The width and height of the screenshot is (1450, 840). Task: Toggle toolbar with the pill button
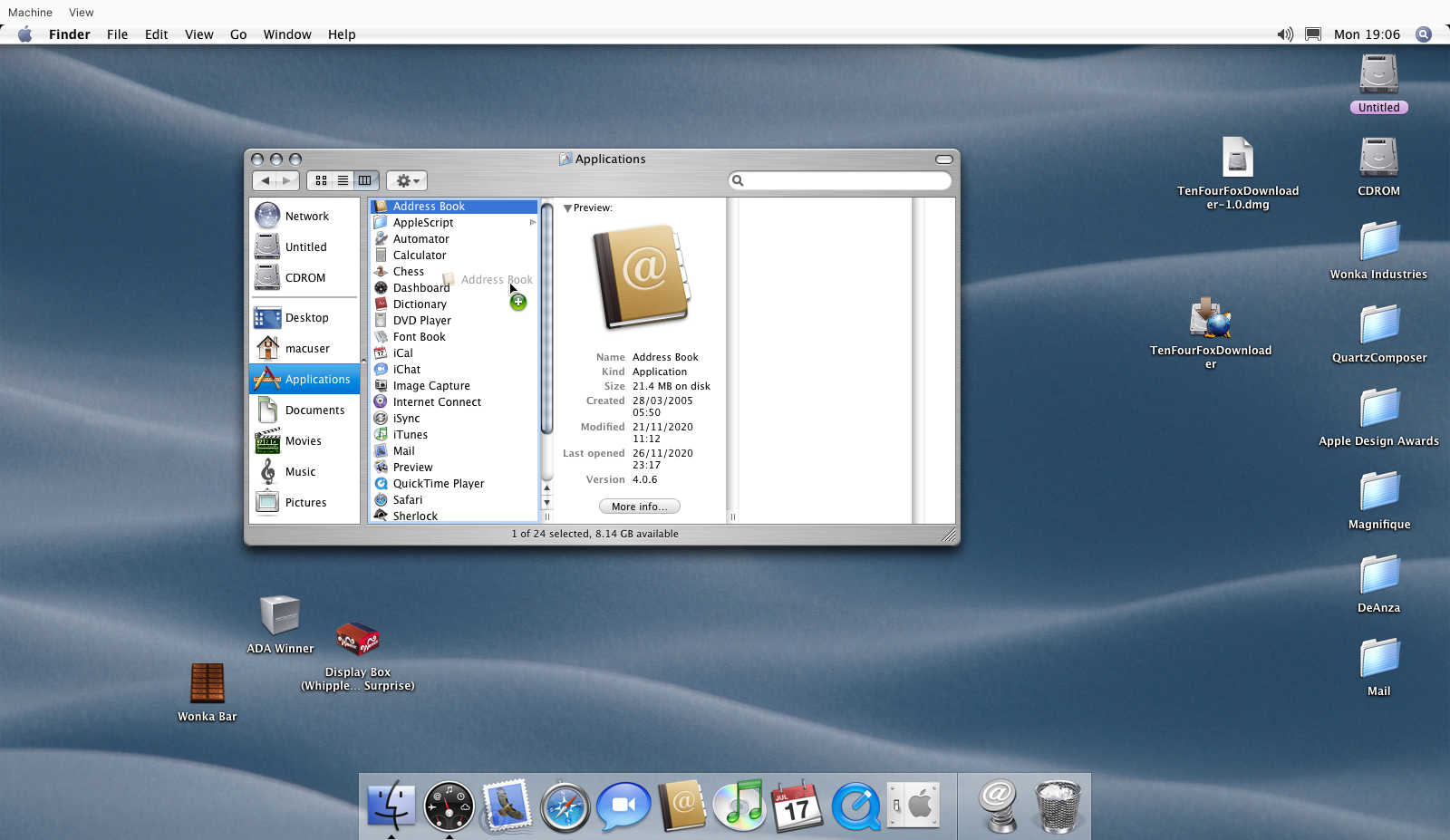(x=944, y=159)
